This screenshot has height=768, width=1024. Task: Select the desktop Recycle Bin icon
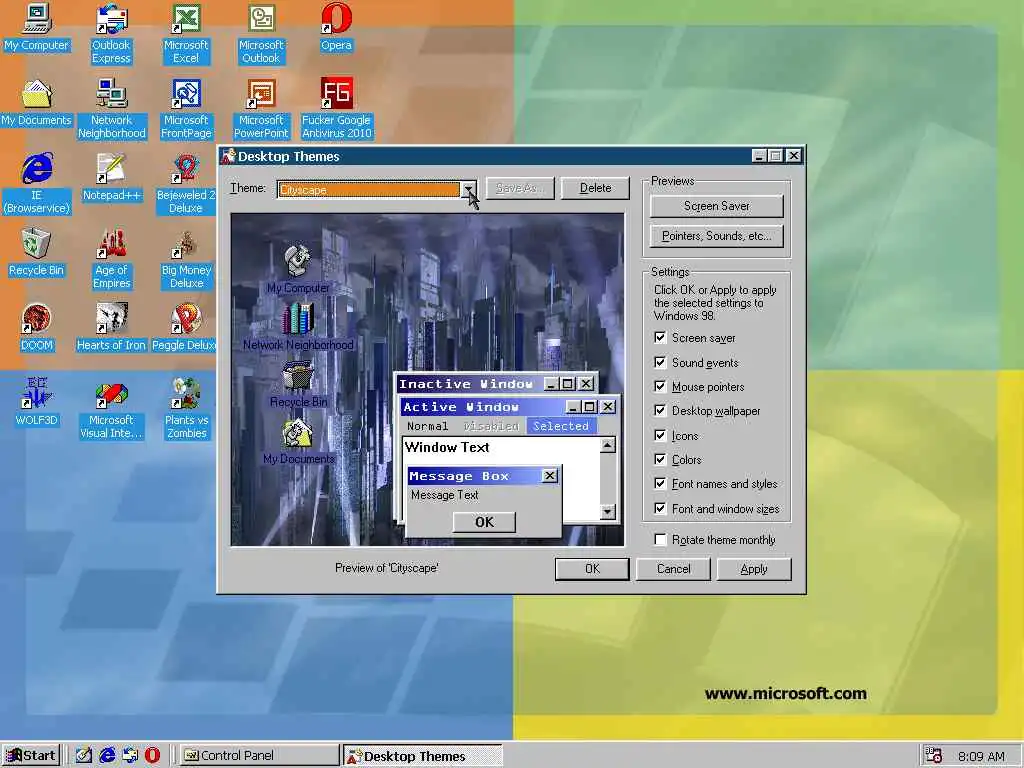pyautogui.click(x=37, y=253)
